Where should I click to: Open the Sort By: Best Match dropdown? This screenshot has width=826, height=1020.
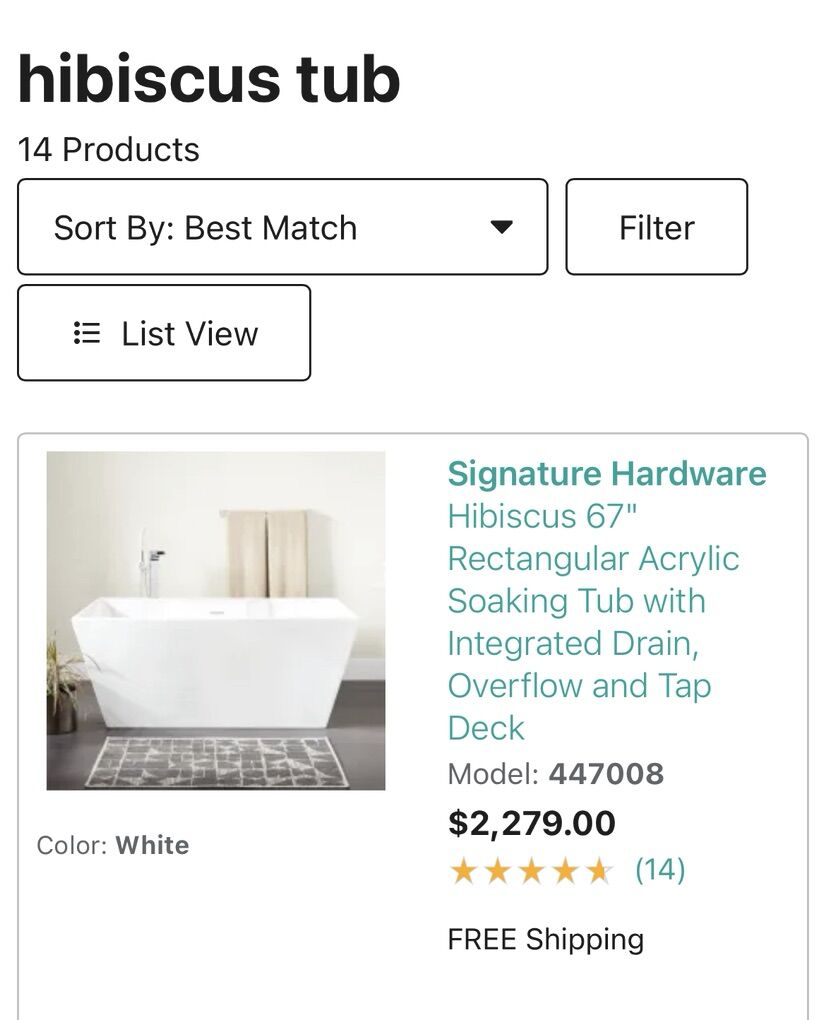tap(282, 227)
